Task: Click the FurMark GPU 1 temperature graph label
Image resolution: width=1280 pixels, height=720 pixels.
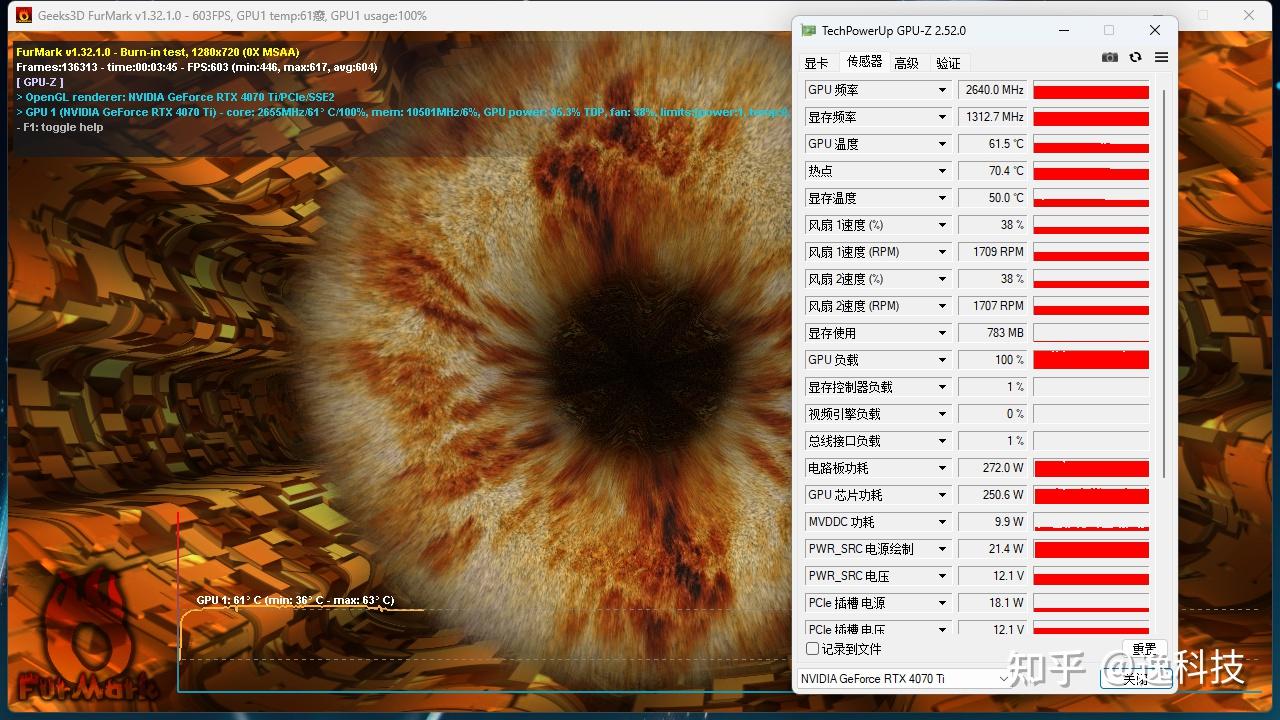Action: [x=295, y=600]
